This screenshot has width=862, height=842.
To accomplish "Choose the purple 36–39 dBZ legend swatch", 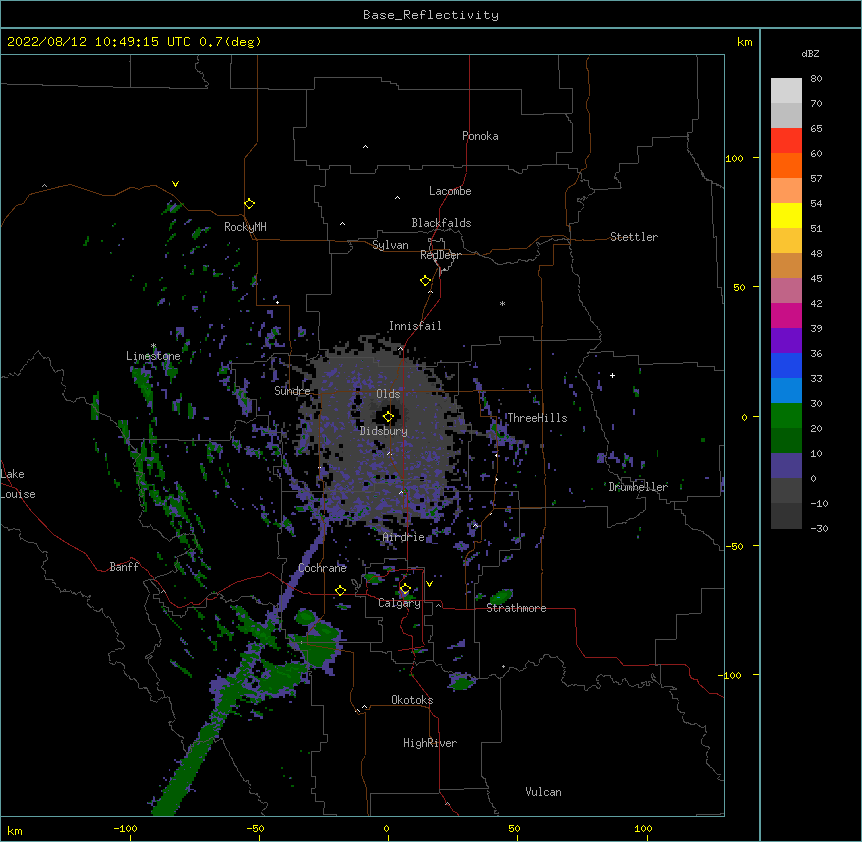I will 786,341.
